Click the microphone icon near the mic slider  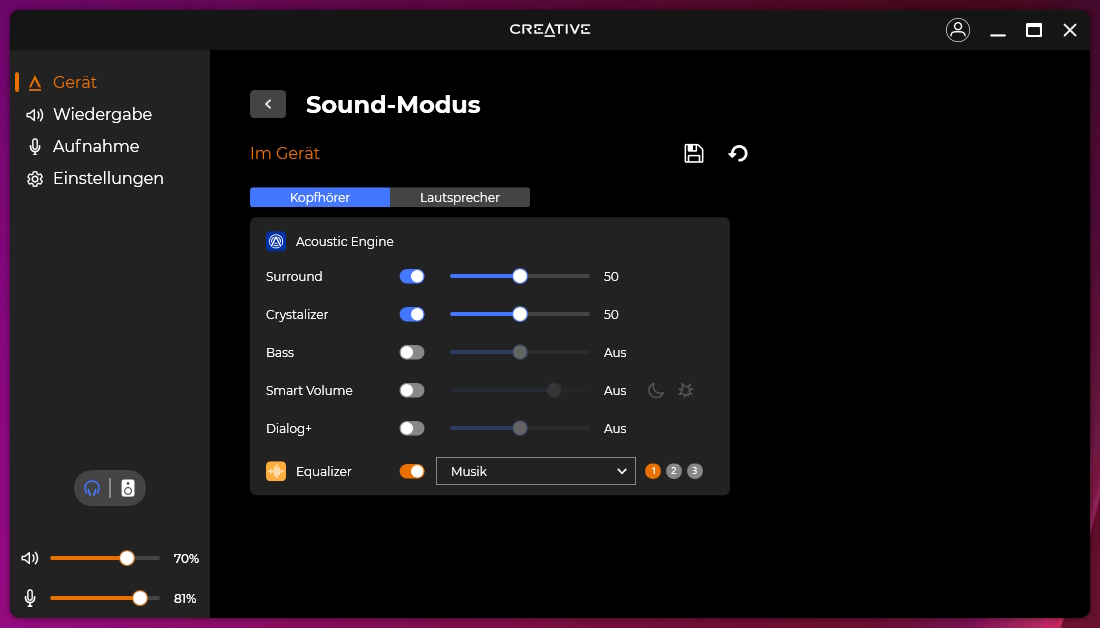(29, 597)
